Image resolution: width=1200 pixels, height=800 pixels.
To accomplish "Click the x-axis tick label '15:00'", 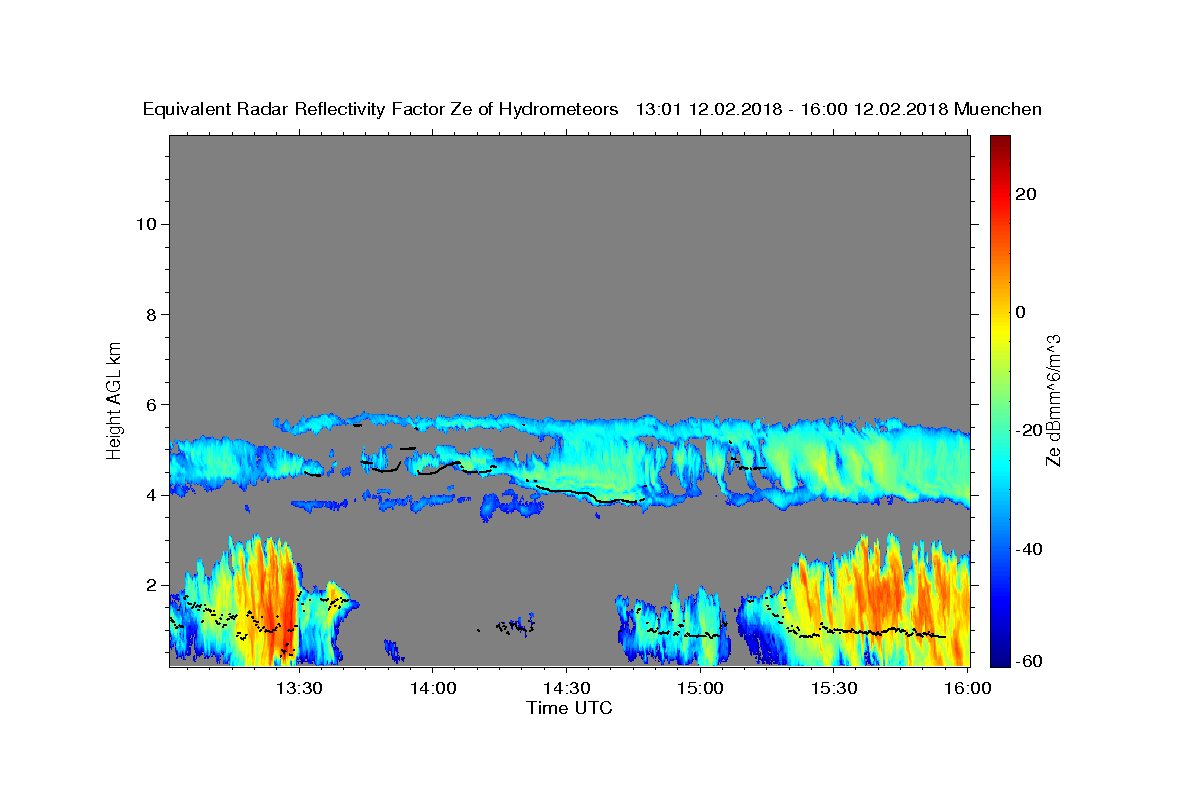I will pyautogui.click(x=701, y=688).
